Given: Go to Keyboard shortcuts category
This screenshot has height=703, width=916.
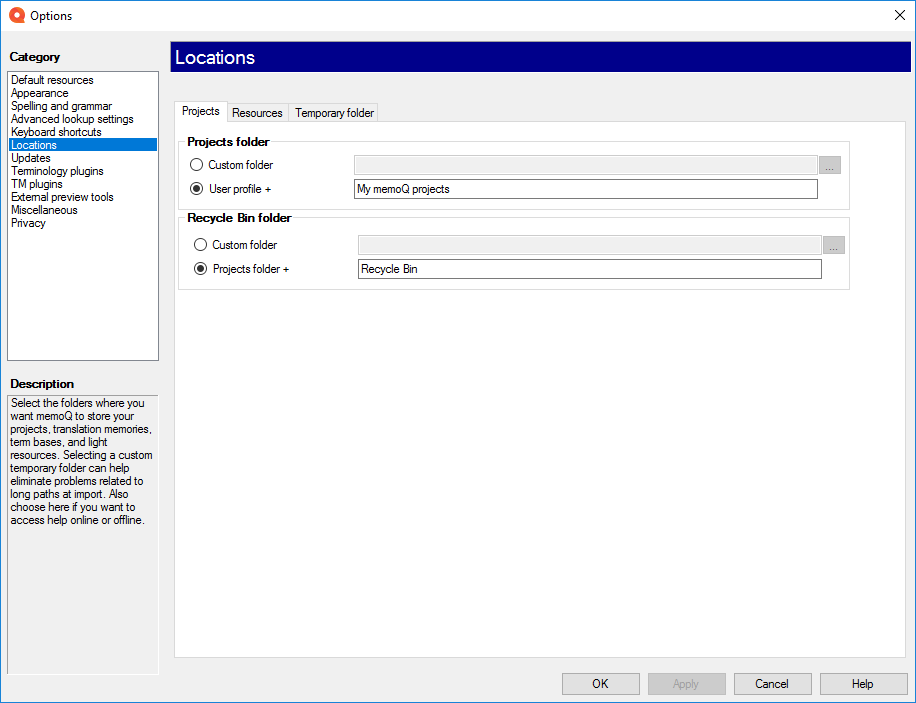Looking at the screenshot, I should click(56, 132).
